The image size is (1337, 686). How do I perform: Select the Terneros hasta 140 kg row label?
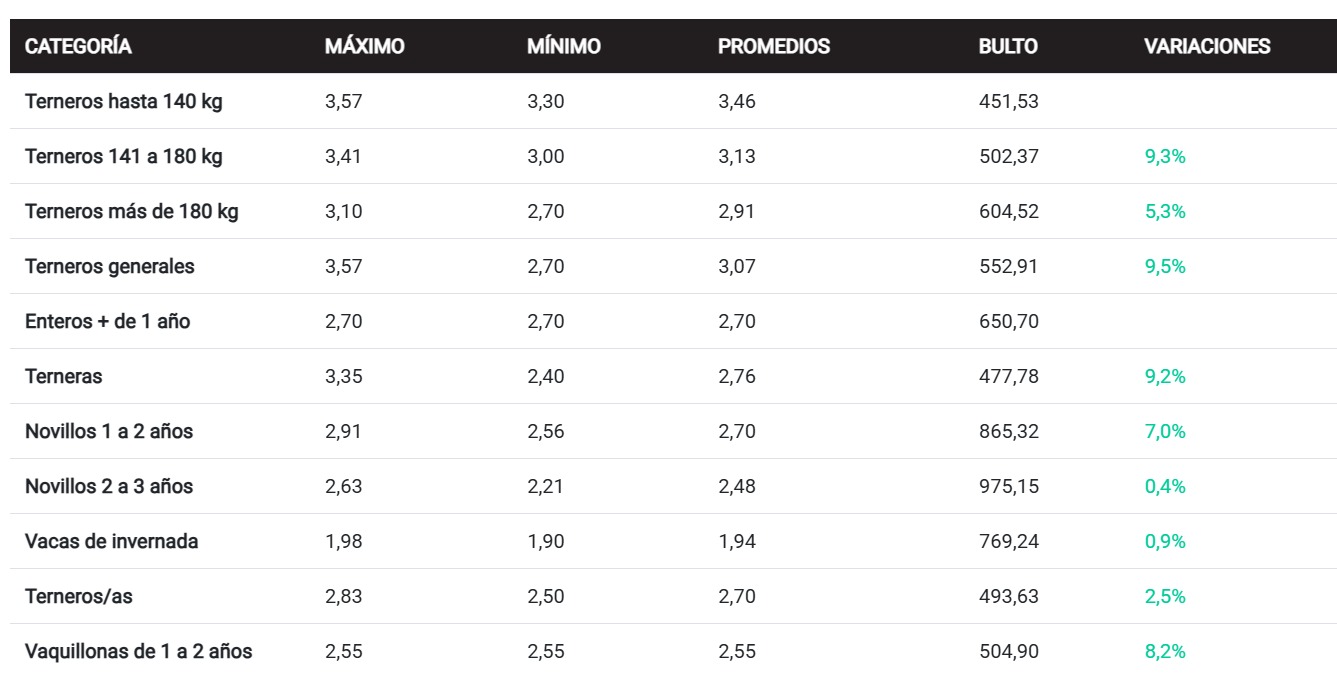124,102
